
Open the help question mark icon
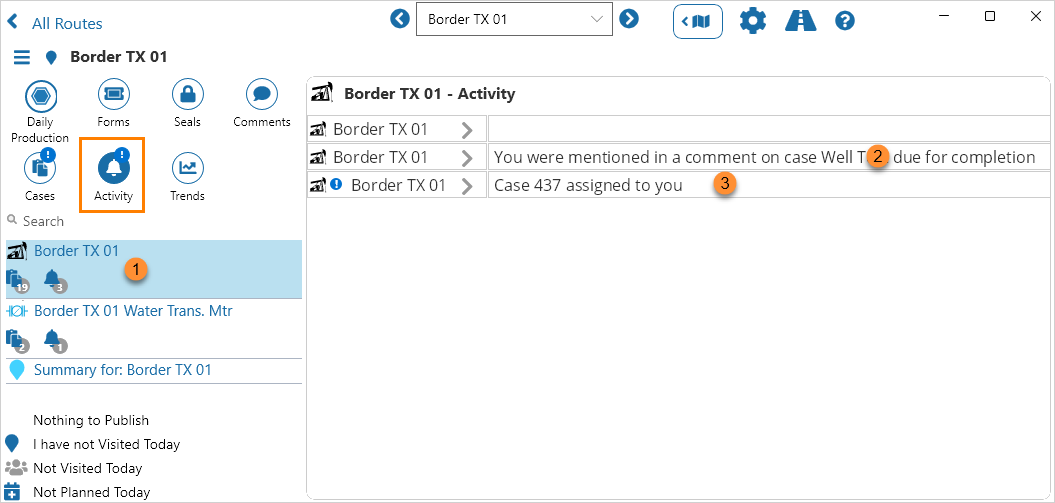coord(845,20)
